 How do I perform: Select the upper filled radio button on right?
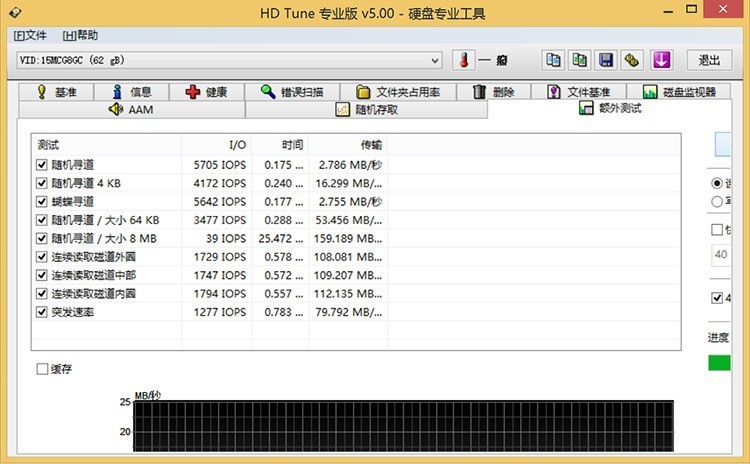pos(717,183)
